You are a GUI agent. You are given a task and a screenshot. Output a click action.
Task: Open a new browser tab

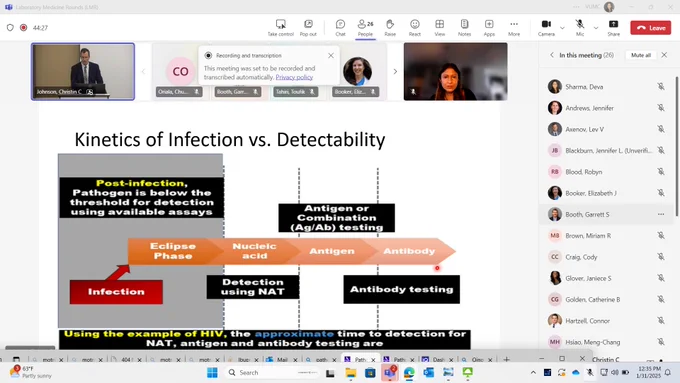coord(506,359)
